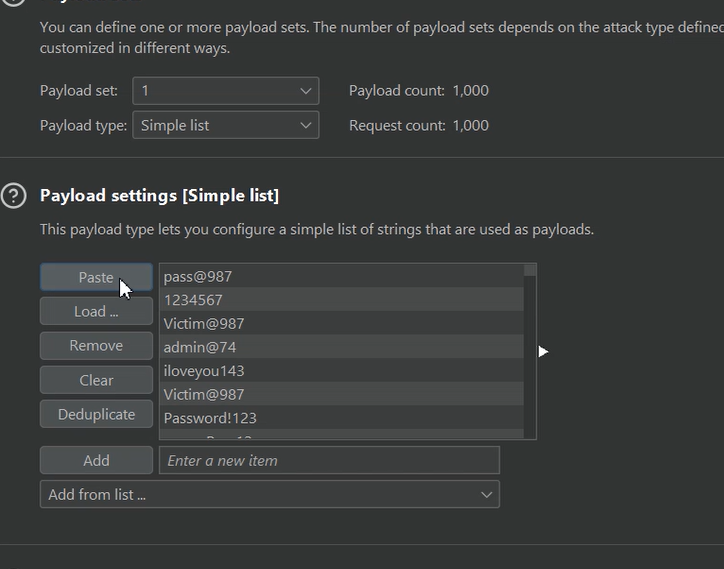Select the iloveyou143 payload entry

click(x=340, y=371)
